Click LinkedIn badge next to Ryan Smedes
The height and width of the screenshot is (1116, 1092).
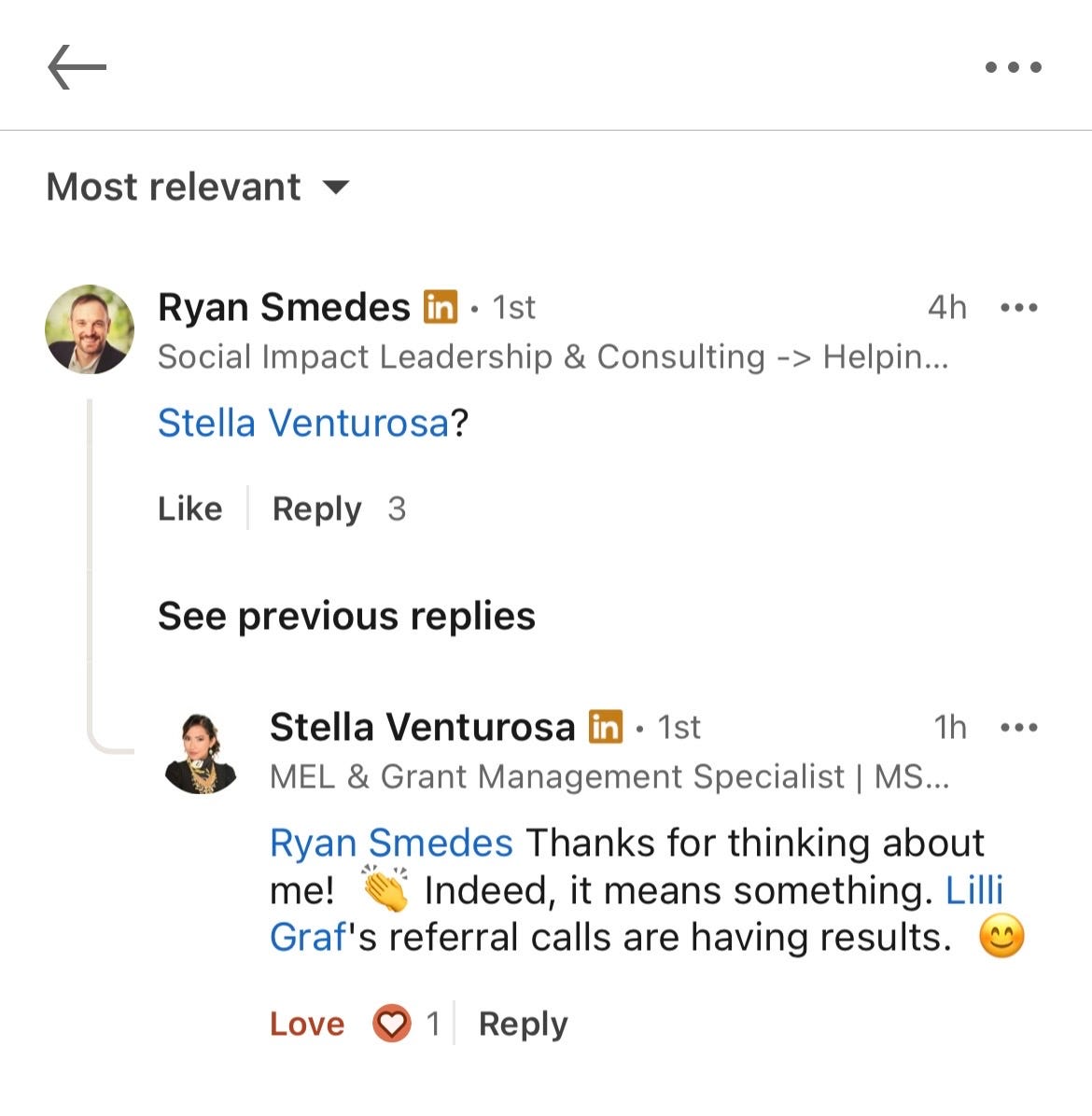(441, 307)
